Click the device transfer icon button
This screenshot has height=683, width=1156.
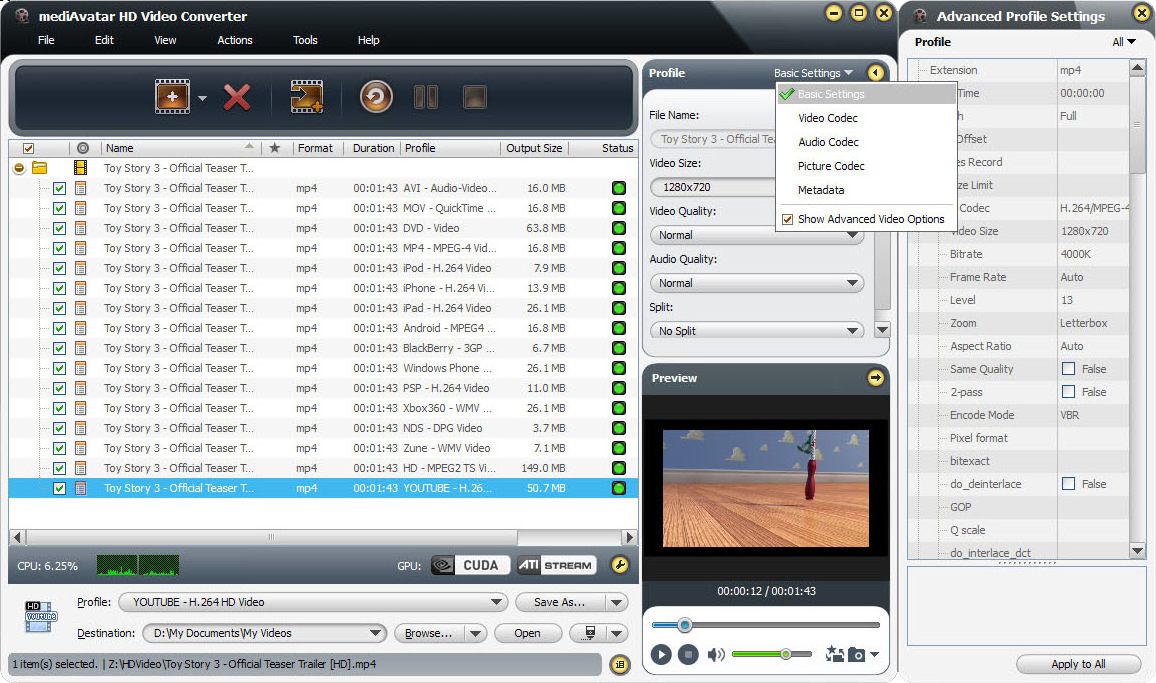pos(590,633)
